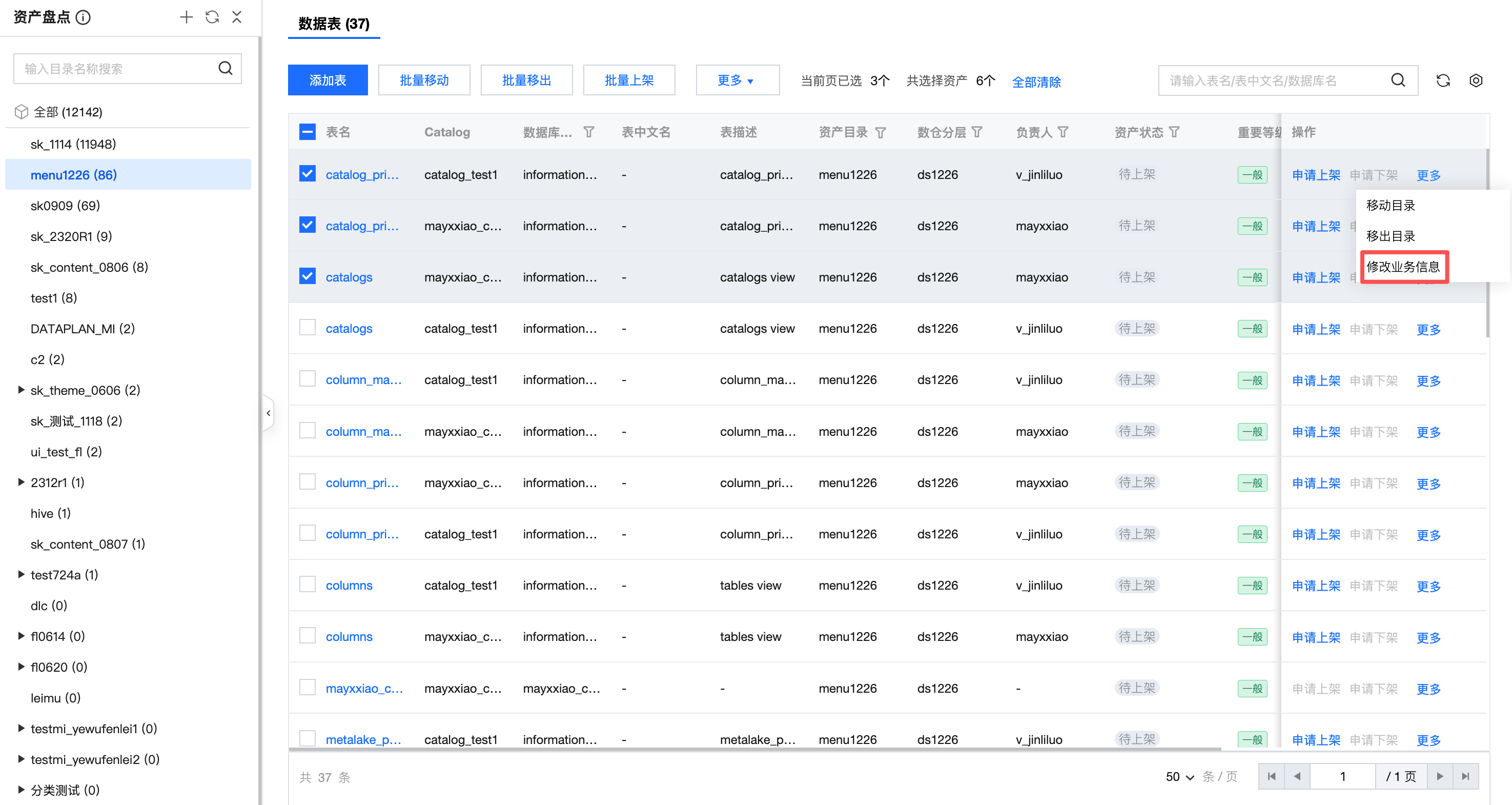Refresh the asset catalog tree
This screenshot has height=805, width=1512.
pyautogui.click(x=212, y=17)
